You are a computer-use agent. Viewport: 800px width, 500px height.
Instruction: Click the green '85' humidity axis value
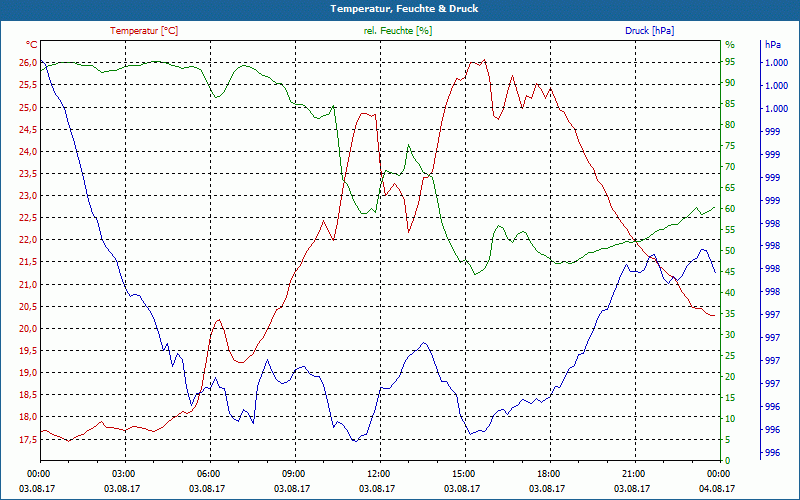coord(731,104)
